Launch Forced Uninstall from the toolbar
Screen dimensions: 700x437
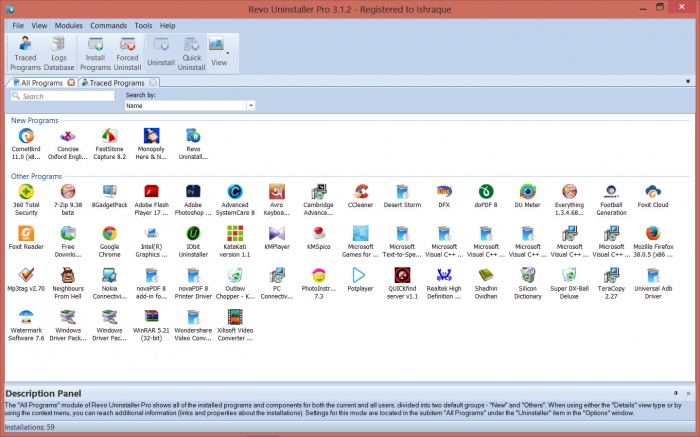coord(127,54)
